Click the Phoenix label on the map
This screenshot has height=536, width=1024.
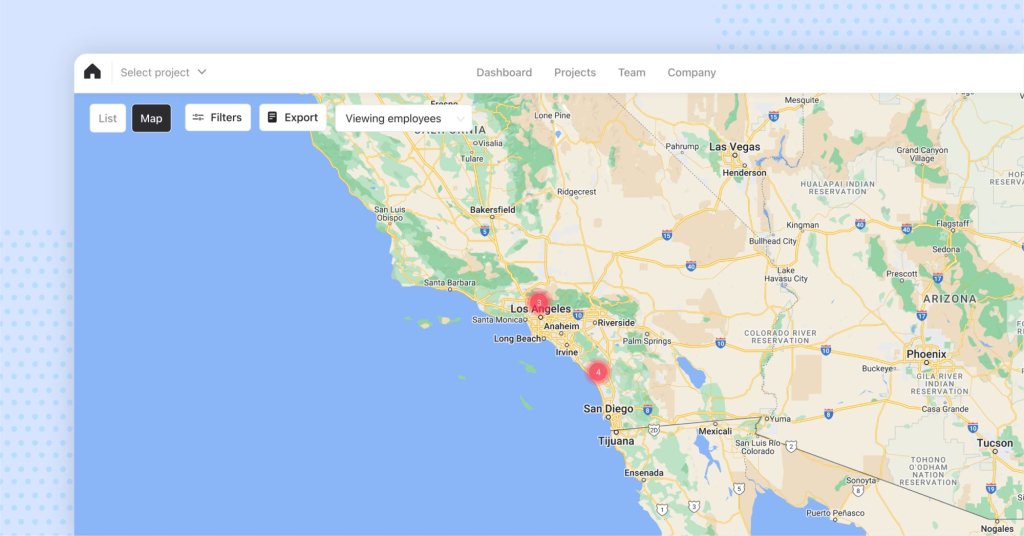926,354
